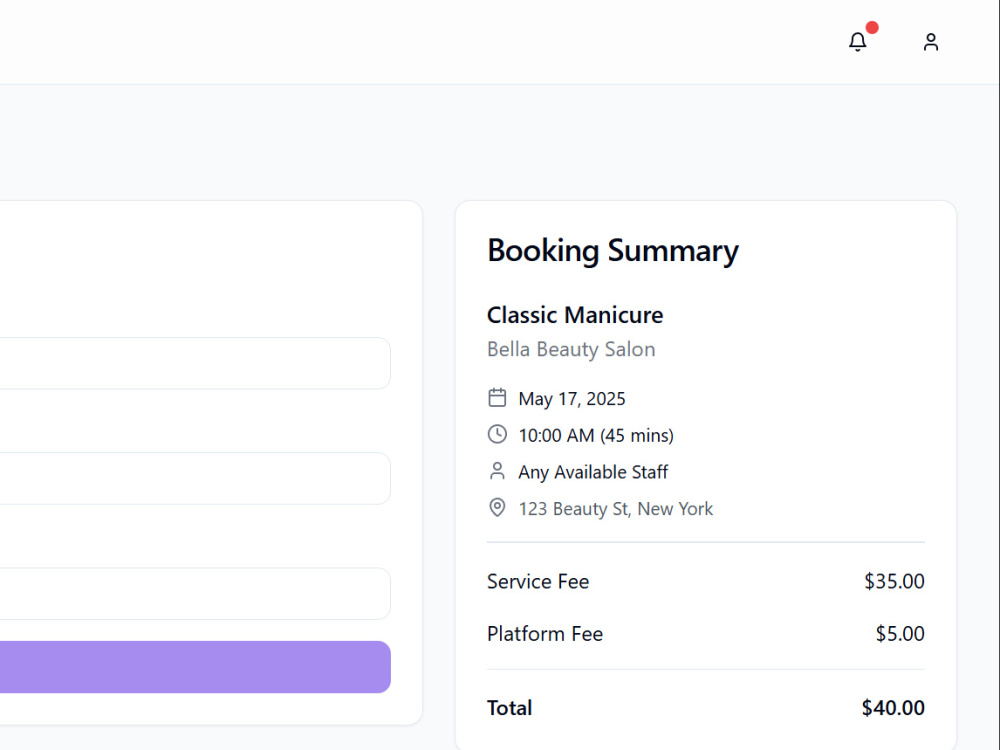Viewport: 1000px width, 750px height.
Task: Click the purple submit button
Action: (195, 667)
